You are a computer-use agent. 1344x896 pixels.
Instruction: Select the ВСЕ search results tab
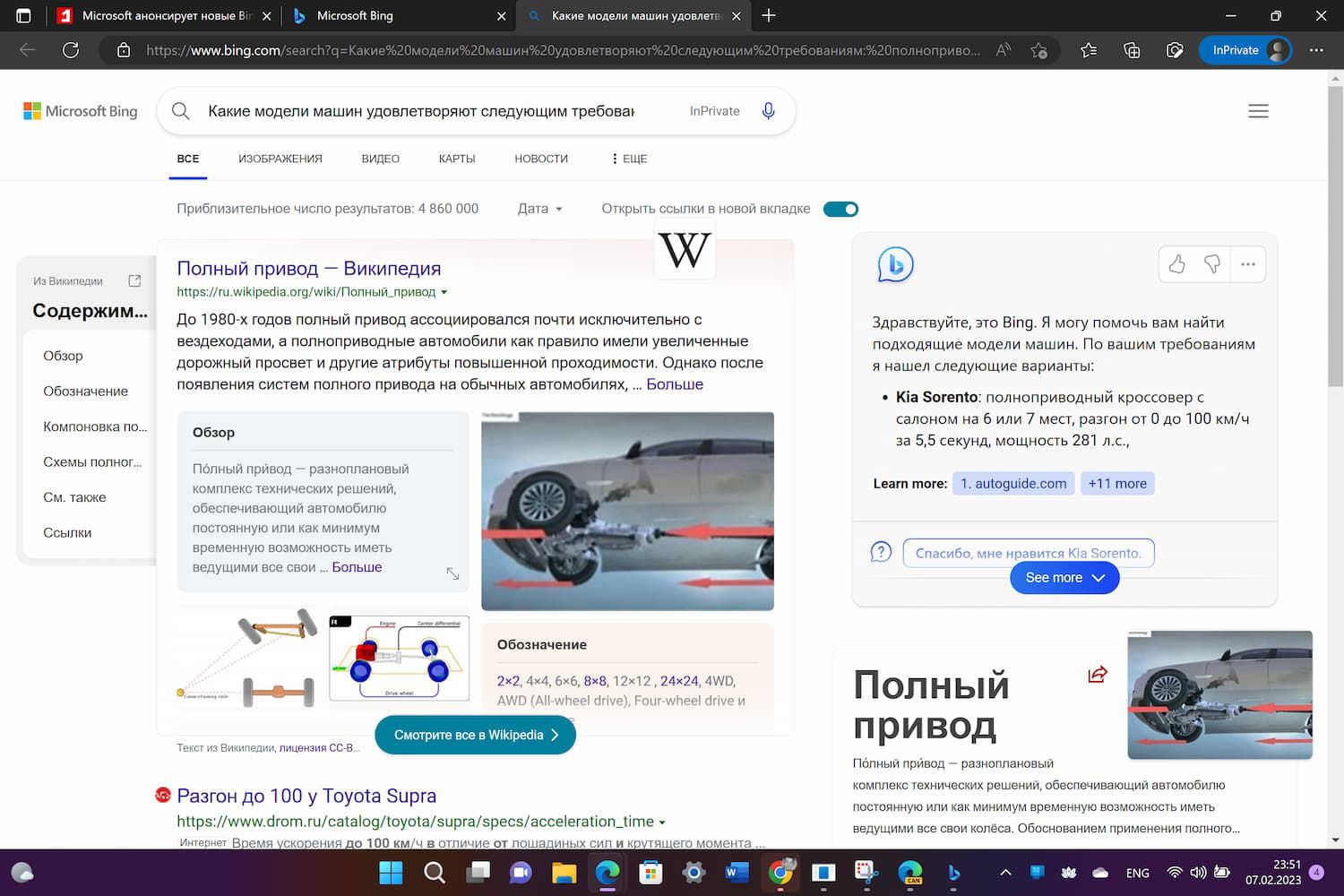coord(188,159)
